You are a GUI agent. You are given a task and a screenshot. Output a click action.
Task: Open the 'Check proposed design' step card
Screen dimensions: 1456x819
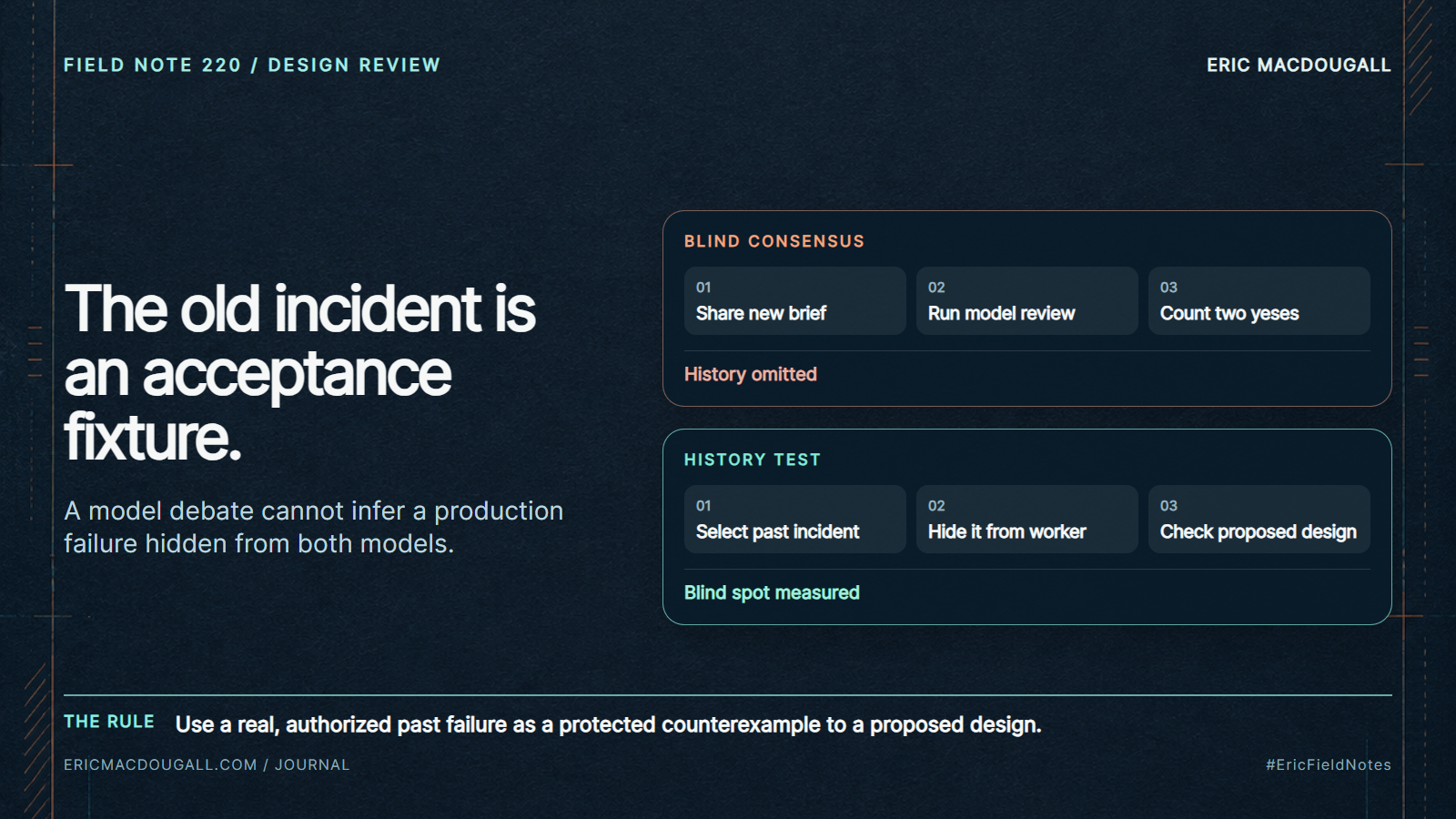pyautogui.click(x=1259, y=519)
